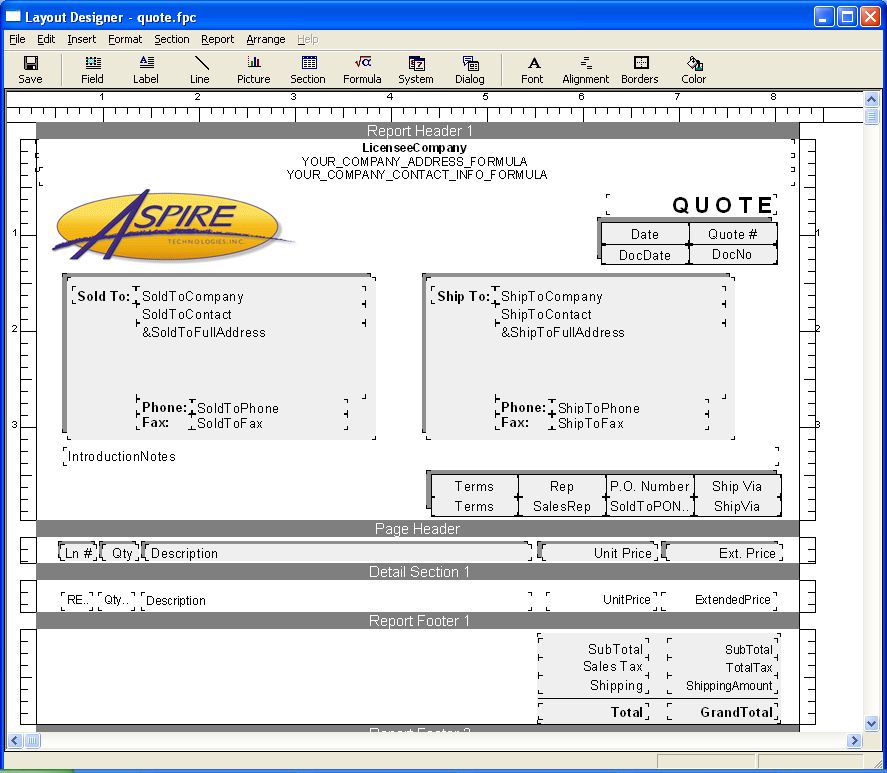Click the Borders toolbar icon
The height and width of the screenshot is (773, 887).
point(640,69)
